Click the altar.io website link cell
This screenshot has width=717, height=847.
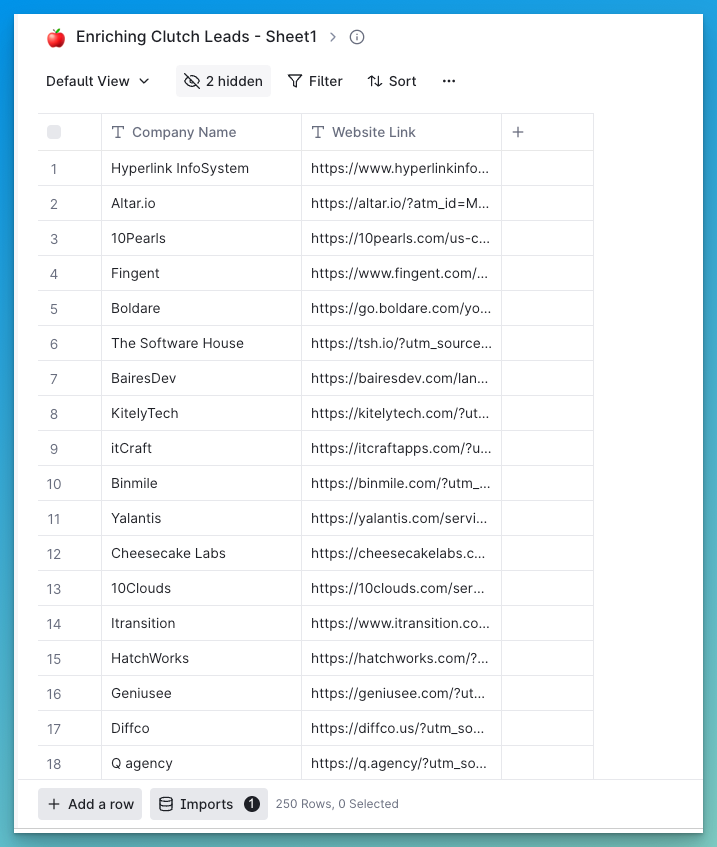tap(401, 204)
